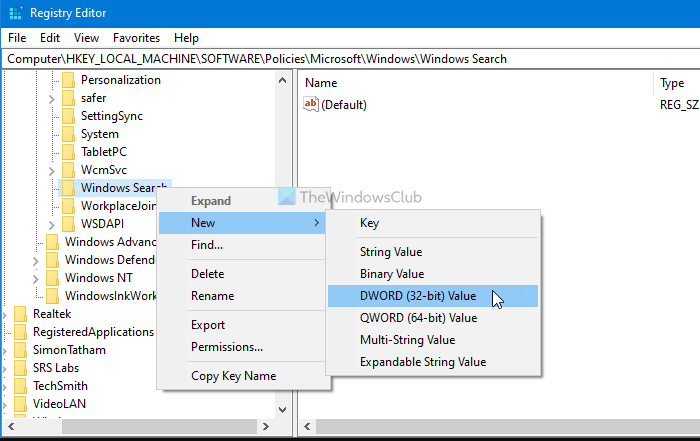Viewport: 700px width, 441px height.
Task: Select the SimonTatham folder icon
Action: point(20,350)
